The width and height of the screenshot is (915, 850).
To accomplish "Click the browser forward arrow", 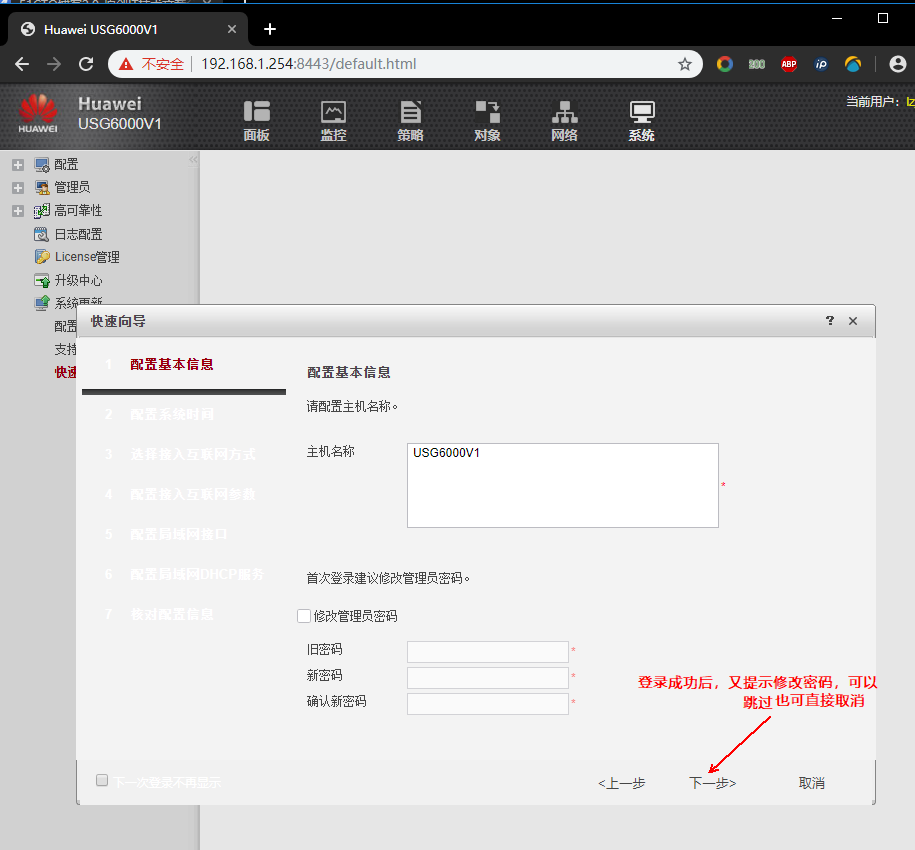I will (x=54, y=64).
